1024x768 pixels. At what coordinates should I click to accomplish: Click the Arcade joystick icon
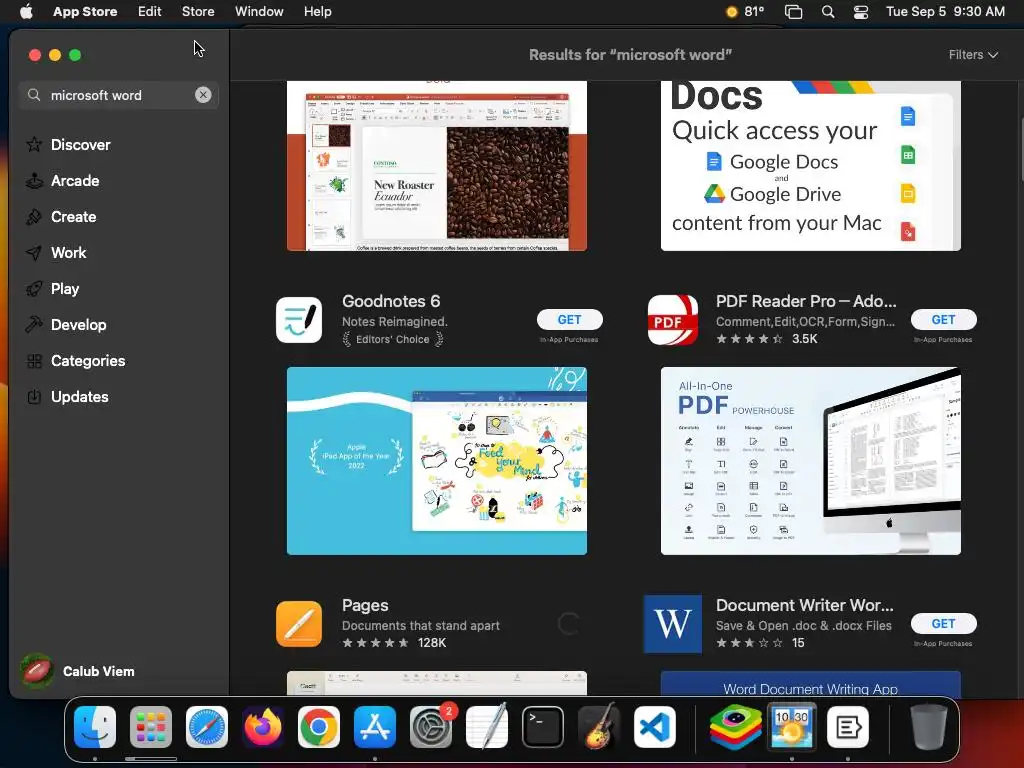34,181
